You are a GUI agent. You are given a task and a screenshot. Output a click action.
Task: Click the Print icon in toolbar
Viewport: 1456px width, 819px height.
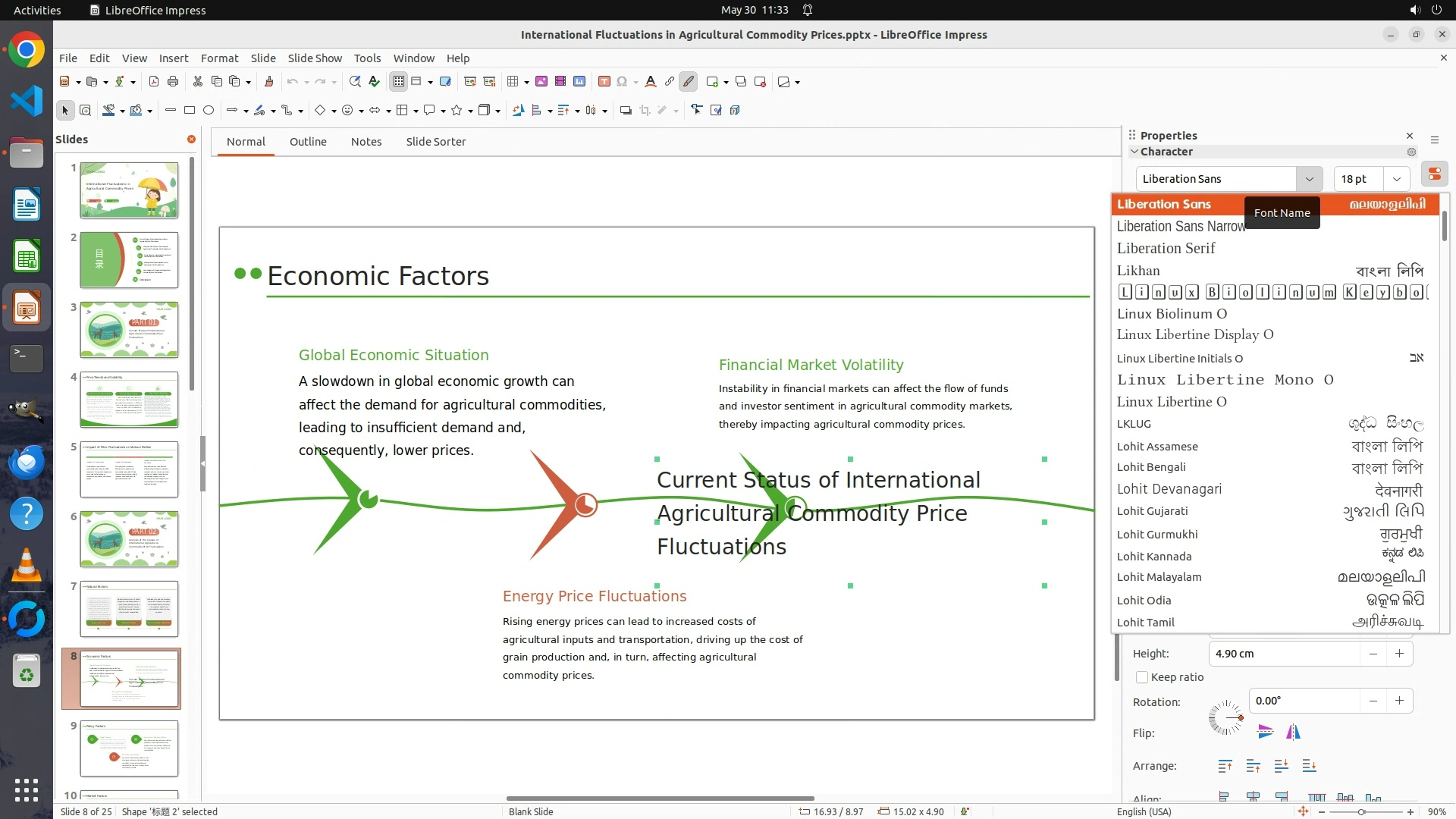(173, 82)
